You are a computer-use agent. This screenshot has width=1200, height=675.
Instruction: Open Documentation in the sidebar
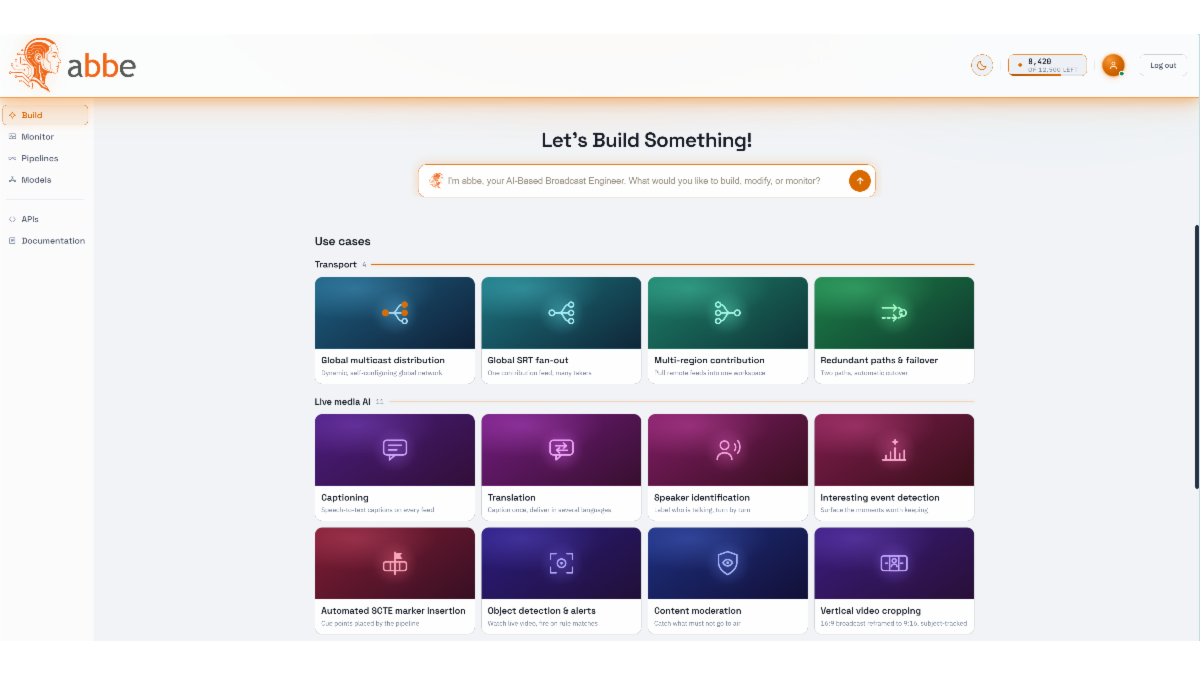tap(45, 241)
